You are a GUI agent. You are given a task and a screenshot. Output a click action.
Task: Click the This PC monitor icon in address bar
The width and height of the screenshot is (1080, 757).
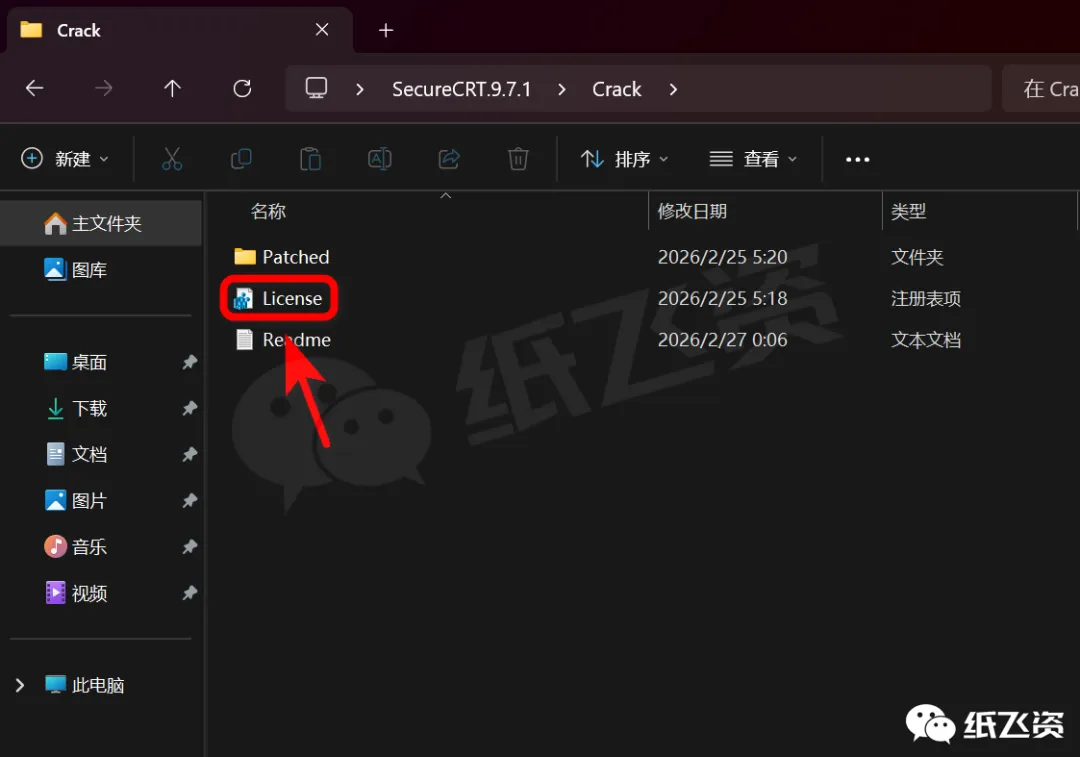[x=316, y=88]
